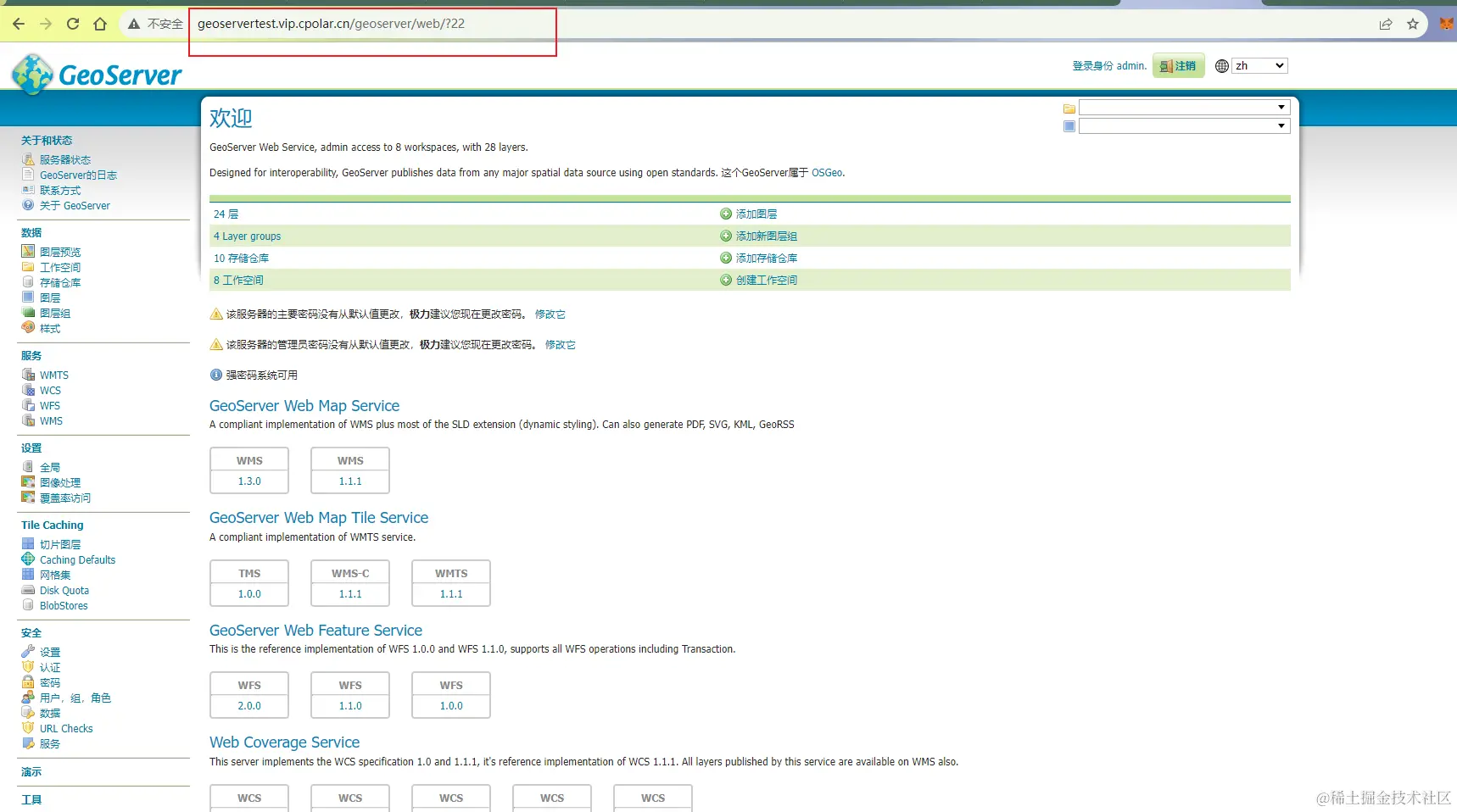The image size is (1457, 812).
Task: Click the 服务器状态 sidebar icon
Action: coord(28,159)
